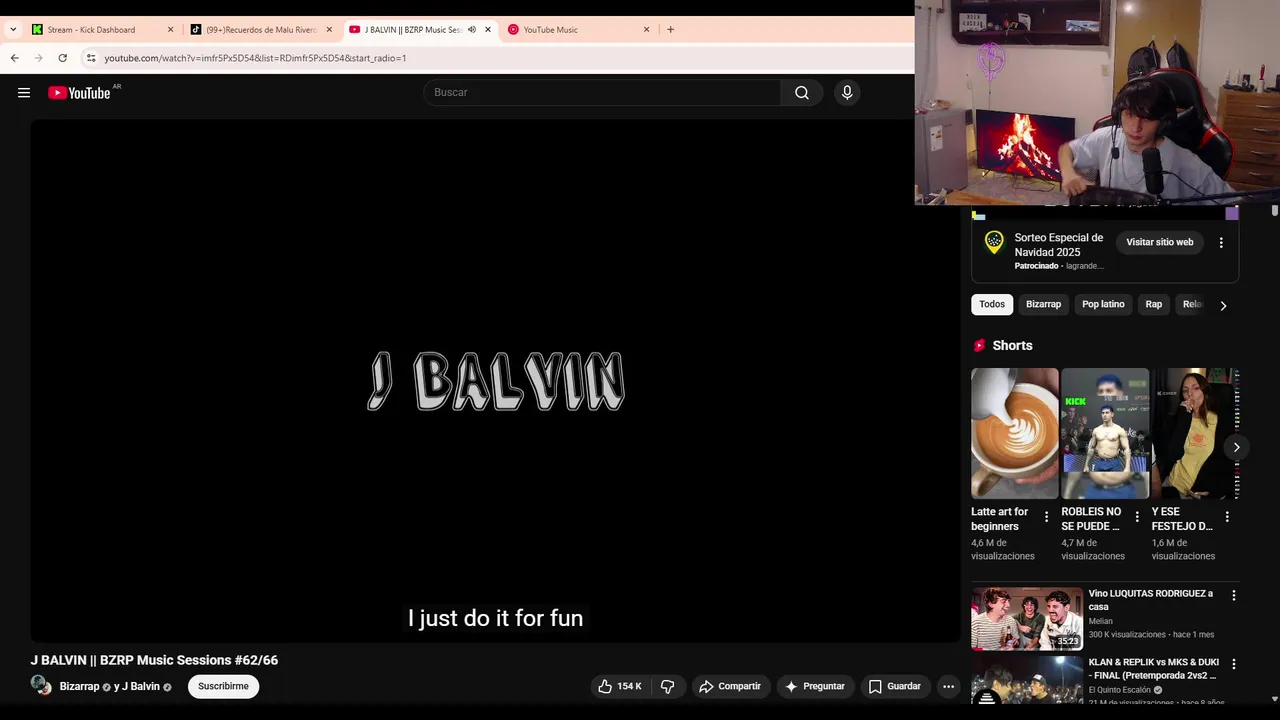The image size is (1280, 720).
Task: Mute the tab using speaker icon
Action: coord(472,30)
